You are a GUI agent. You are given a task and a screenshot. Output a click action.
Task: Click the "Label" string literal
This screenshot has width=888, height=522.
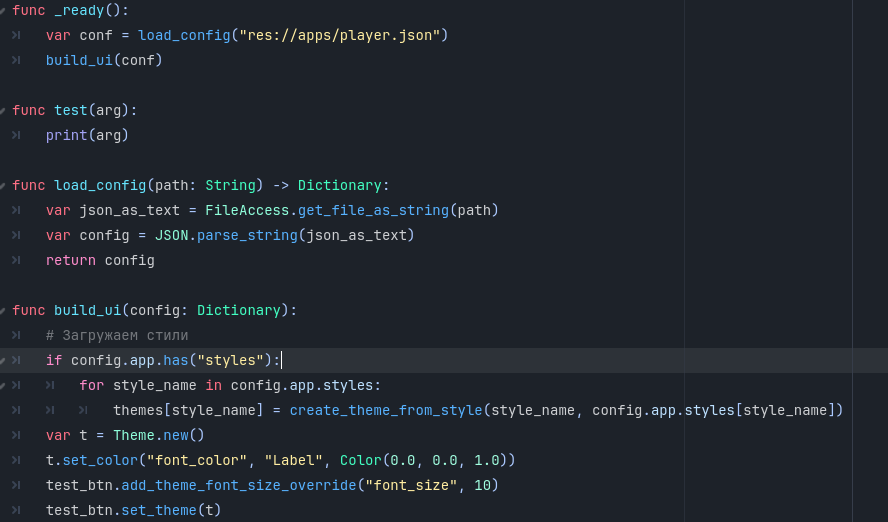293,460
